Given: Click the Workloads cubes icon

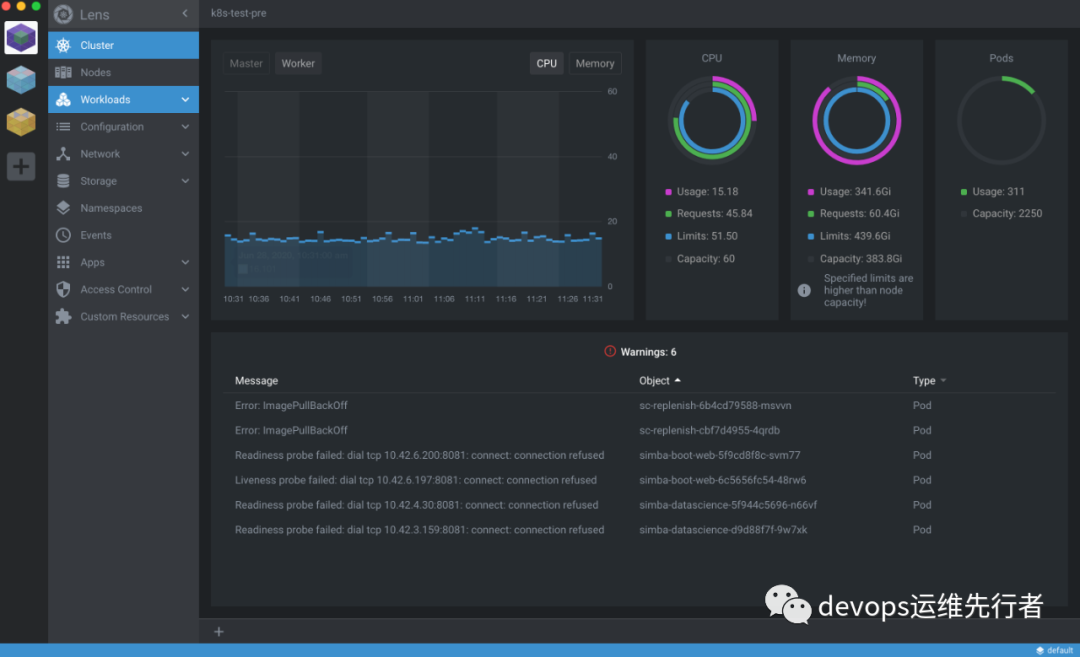Looking at the screenshot, I should (63, 99).
